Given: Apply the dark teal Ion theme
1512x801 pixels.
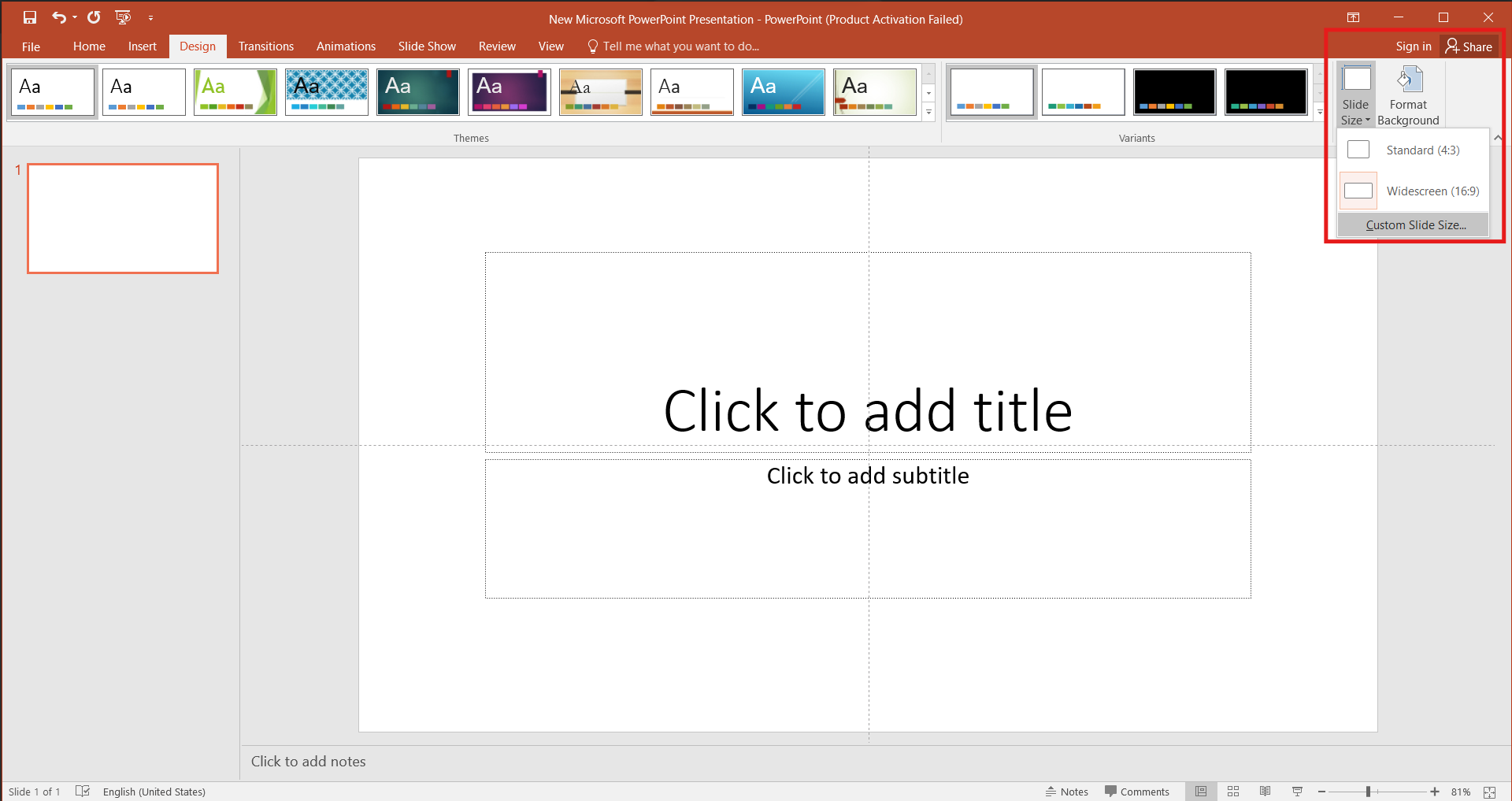Looking at the screenshot, I should point(418,92).
